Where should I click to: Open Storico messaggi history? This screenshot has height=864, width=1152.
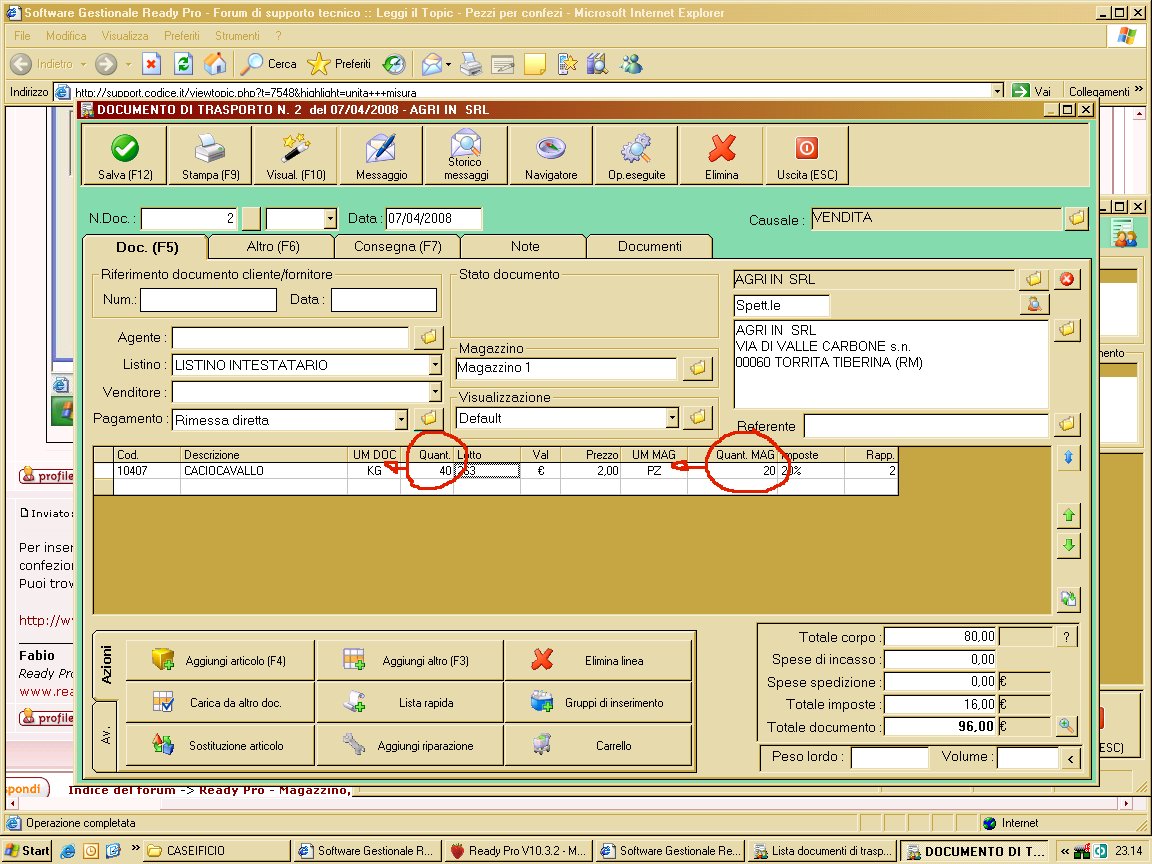pyautogui.click(x=465, y=156)
